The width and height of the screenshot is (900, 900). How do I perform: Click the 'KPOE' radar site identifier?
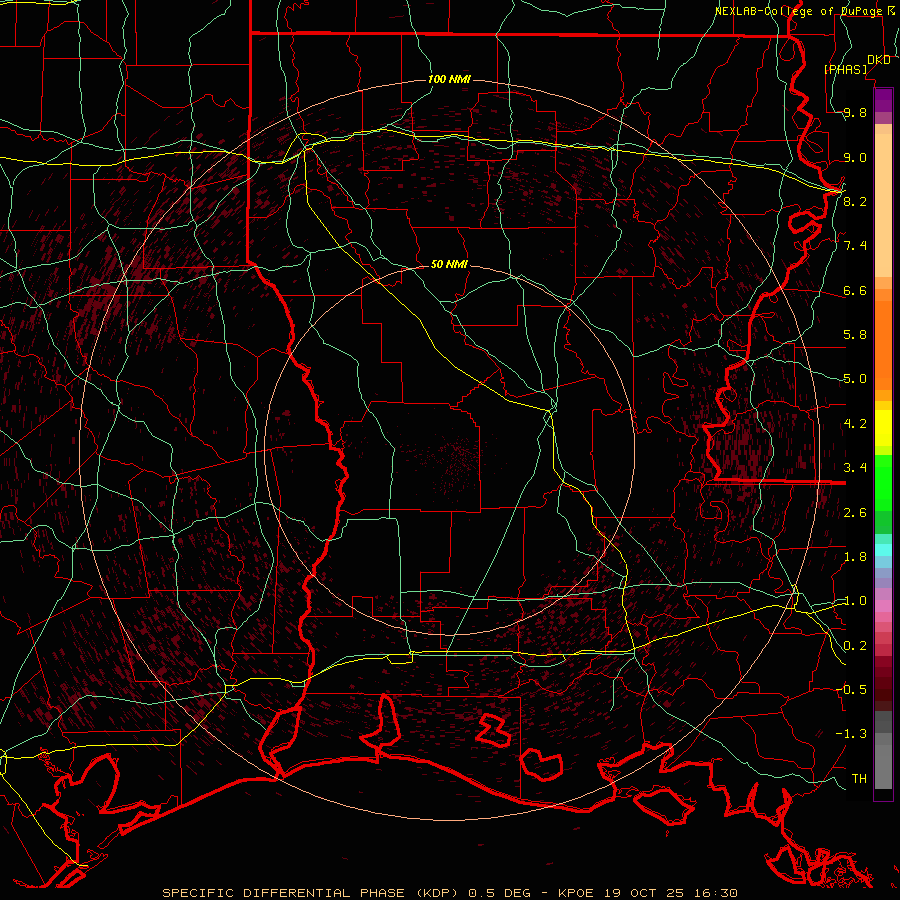[x=576, y=893]
